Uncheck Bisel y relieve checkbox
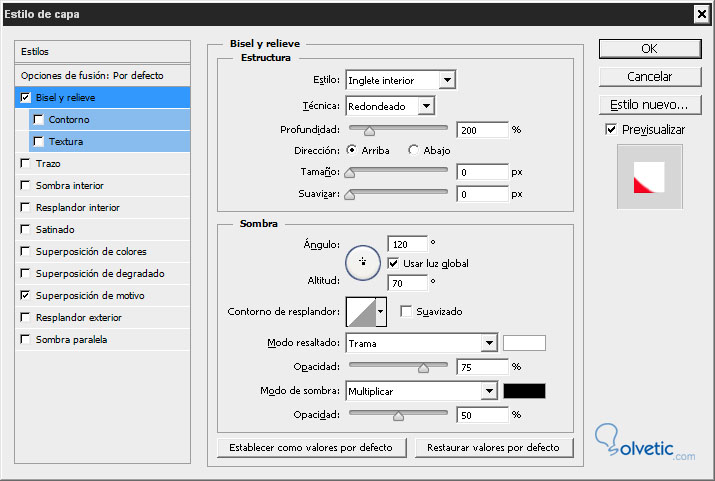Screen dimensions: 715x481 (26, 98)
